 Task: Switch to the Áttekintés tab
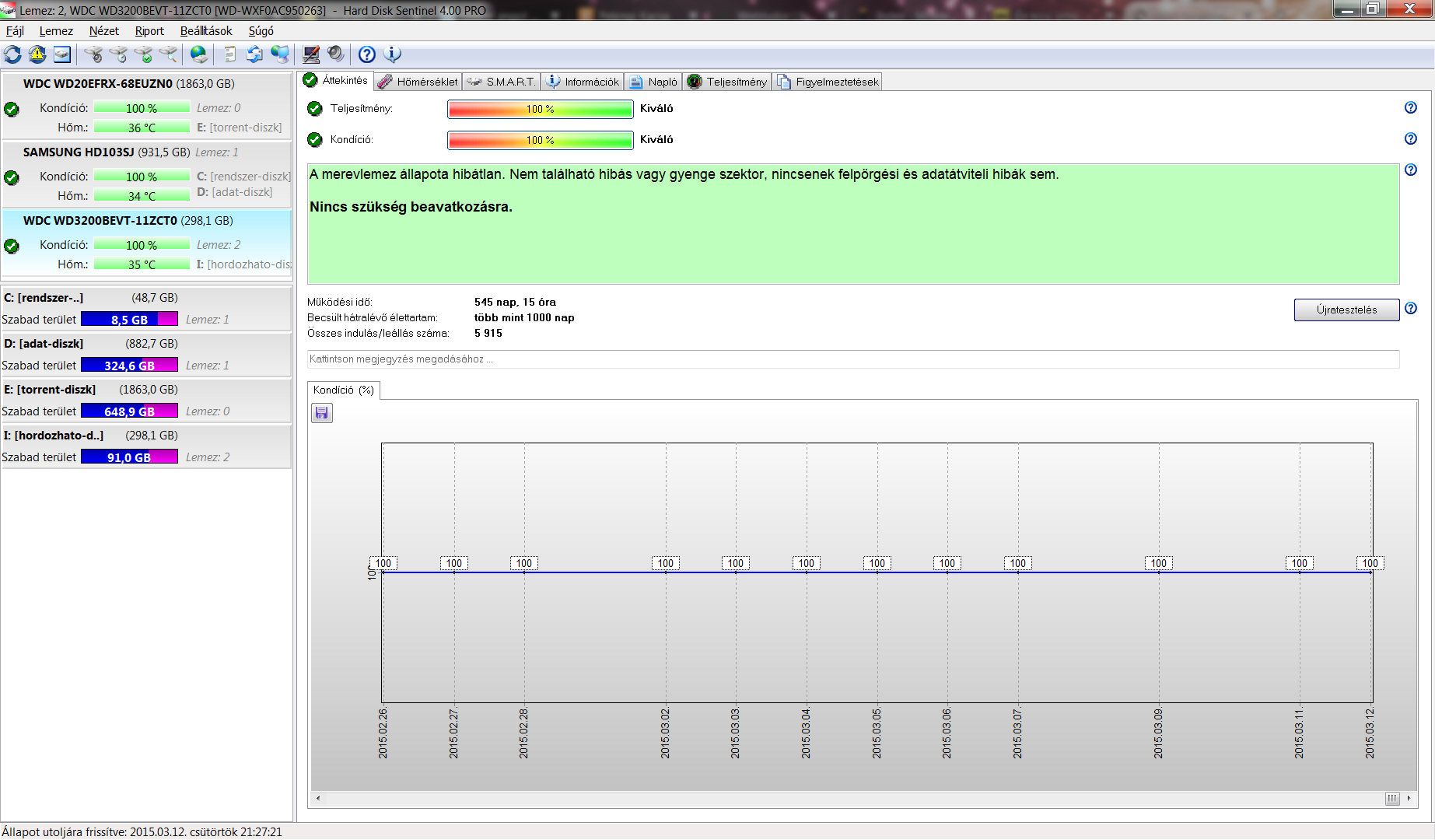[x=335, y=81]
